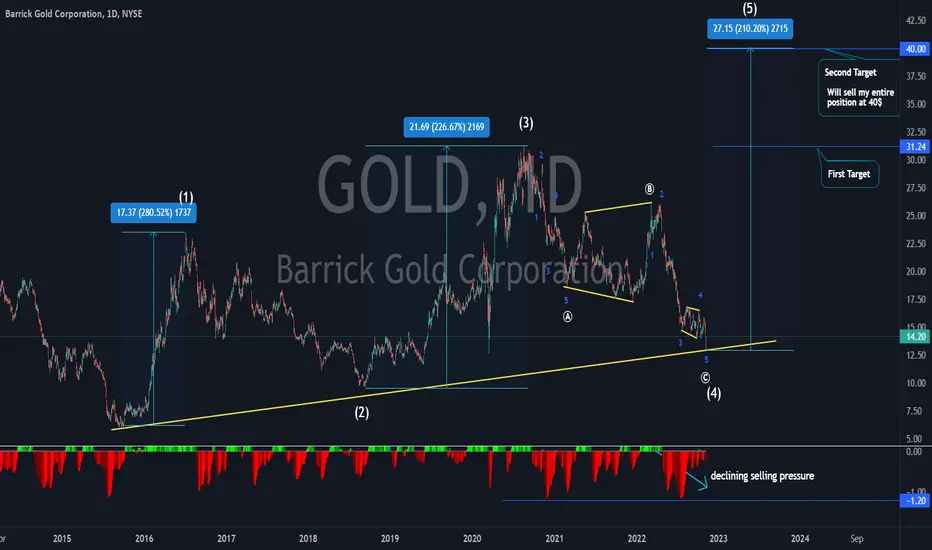Click the declining selling pressure annotation
The image size is (932, 550).
762,476
